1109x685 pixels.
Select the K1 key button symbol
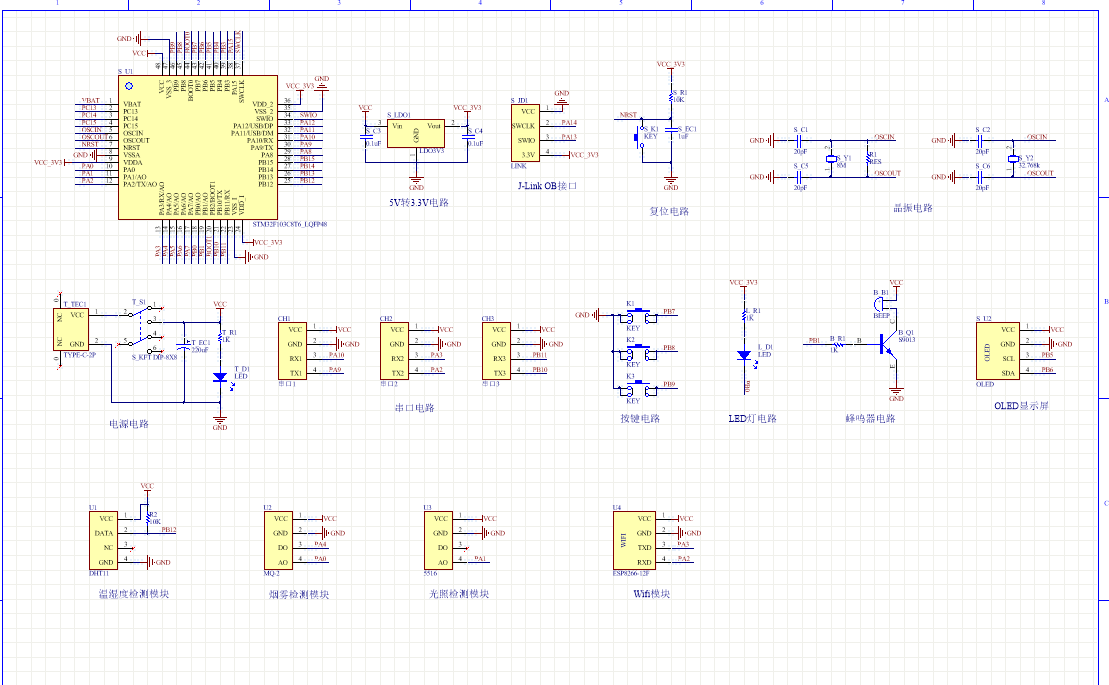pyautogui.click(x=632, y=314)
